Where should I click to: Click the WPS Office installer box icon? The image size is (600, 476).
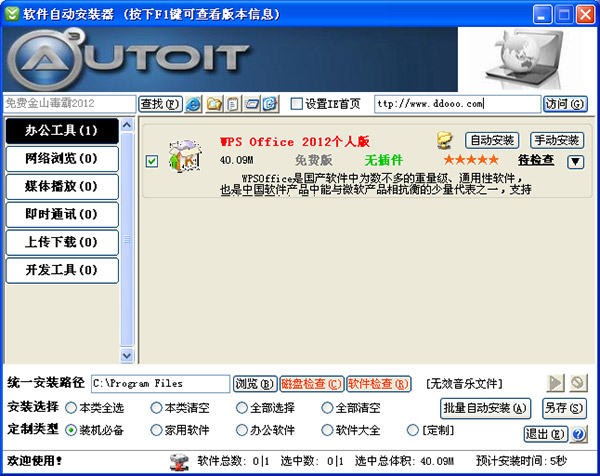185,156
